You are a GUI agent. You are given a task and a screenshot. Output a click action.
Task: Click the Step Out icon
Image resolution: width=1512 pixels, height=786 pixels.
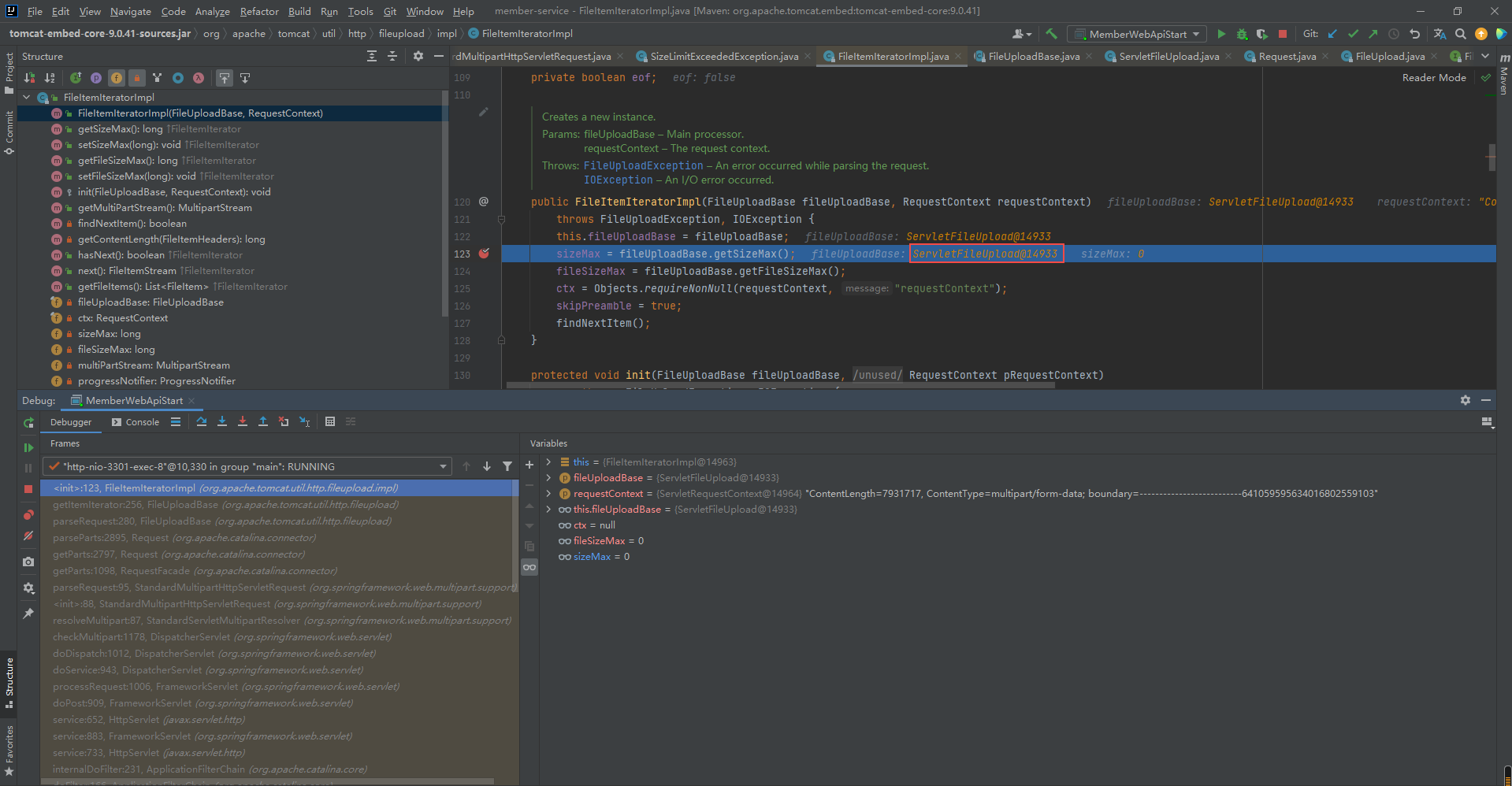(x=263, y=422)
